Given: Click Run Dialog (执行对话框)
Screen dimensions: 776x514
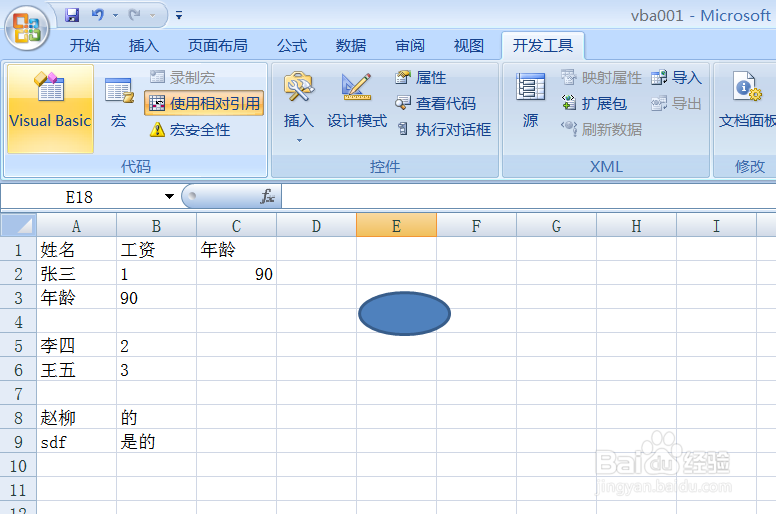Looking at the screenshot, I should (x=443, y=130).
